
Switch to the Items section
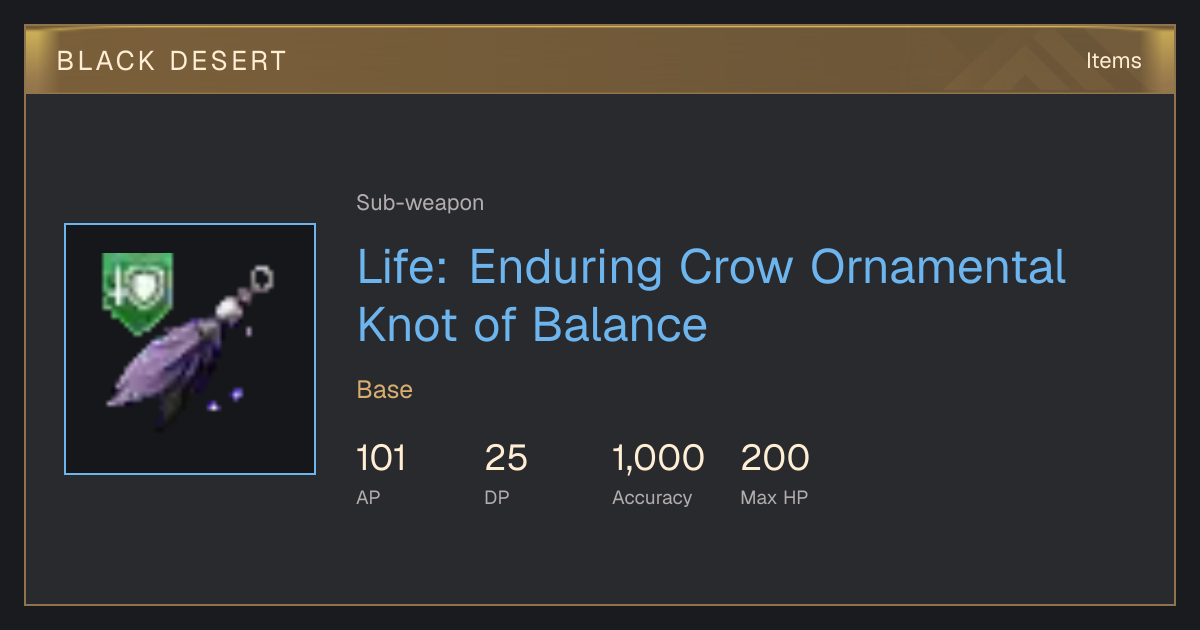point(1114,61)
